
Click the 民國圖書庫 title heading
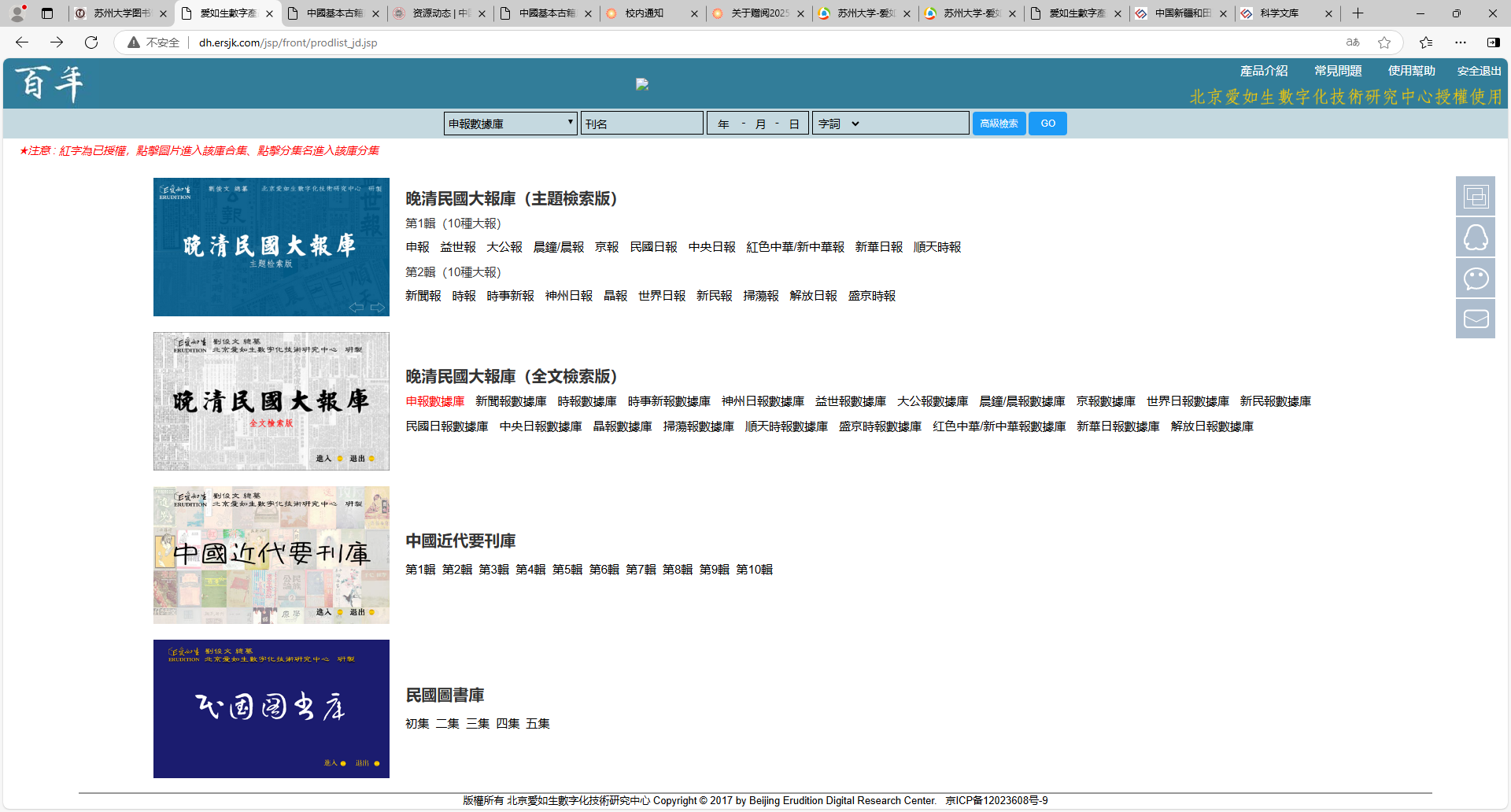[445, 696]
